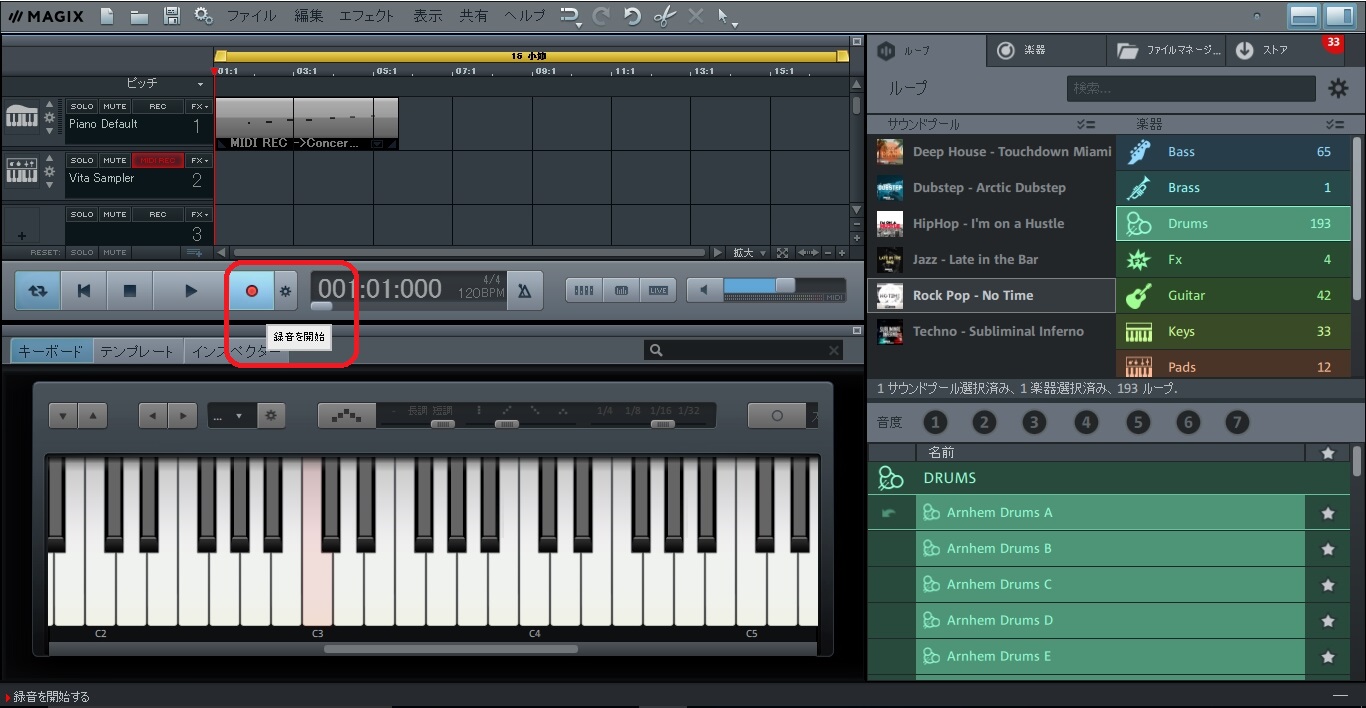Open the 拡大 zoom dropdown

click(749, 253)
